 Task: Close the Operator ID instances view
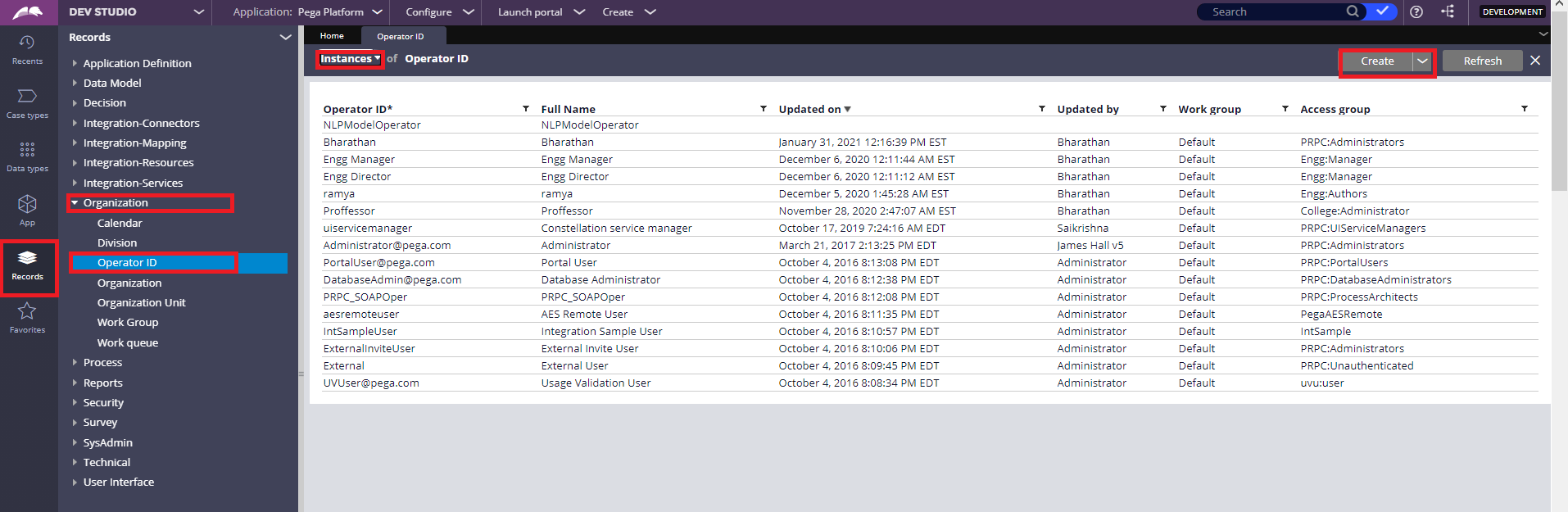click(x=1535, y=61)
